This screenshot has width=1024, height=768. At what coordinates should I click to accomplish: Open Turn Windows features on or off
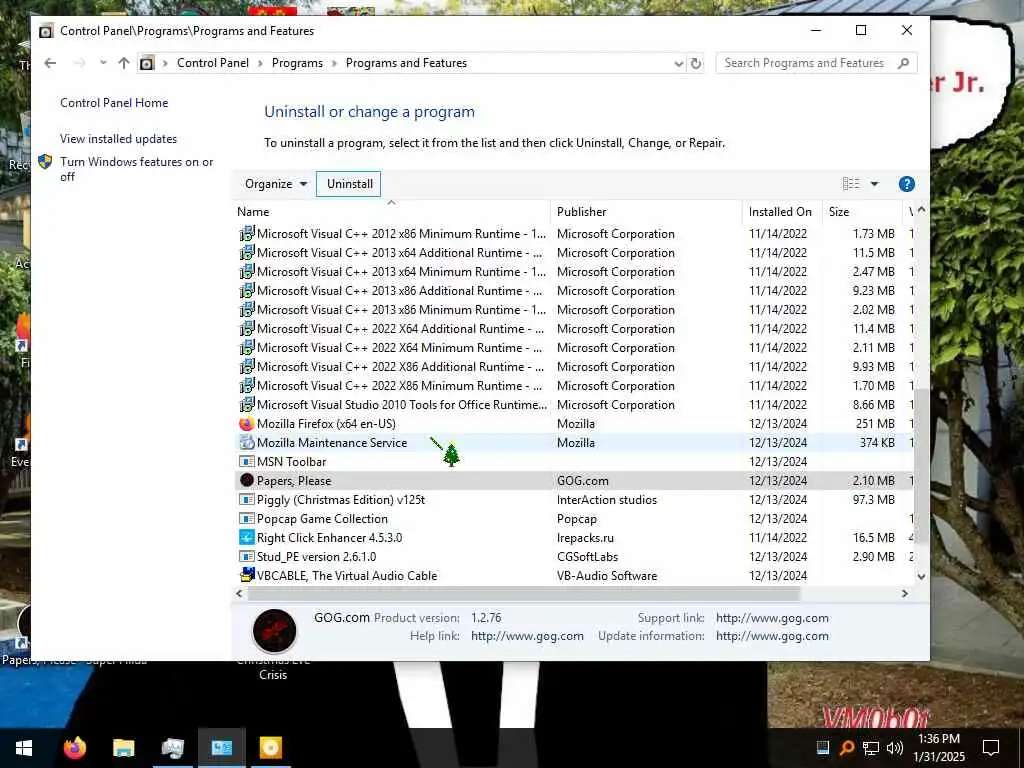coord(136,168)
